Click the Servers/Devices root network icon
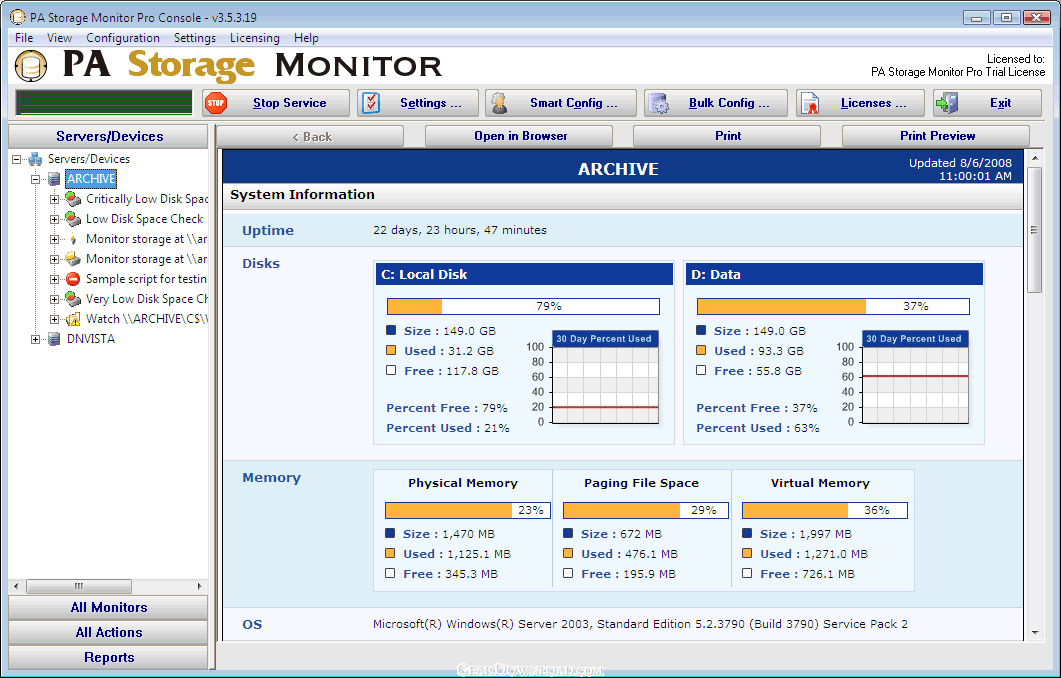The width and height of the screenshot is (1061, 678). (x=35, y=159)
